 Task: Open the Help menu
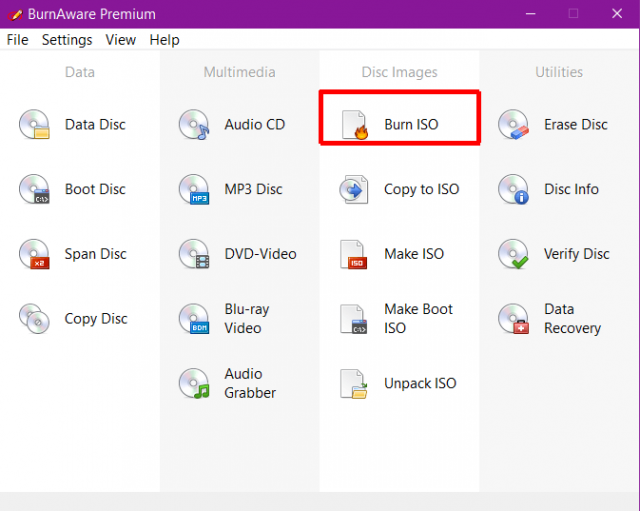[x=164, y=40]
